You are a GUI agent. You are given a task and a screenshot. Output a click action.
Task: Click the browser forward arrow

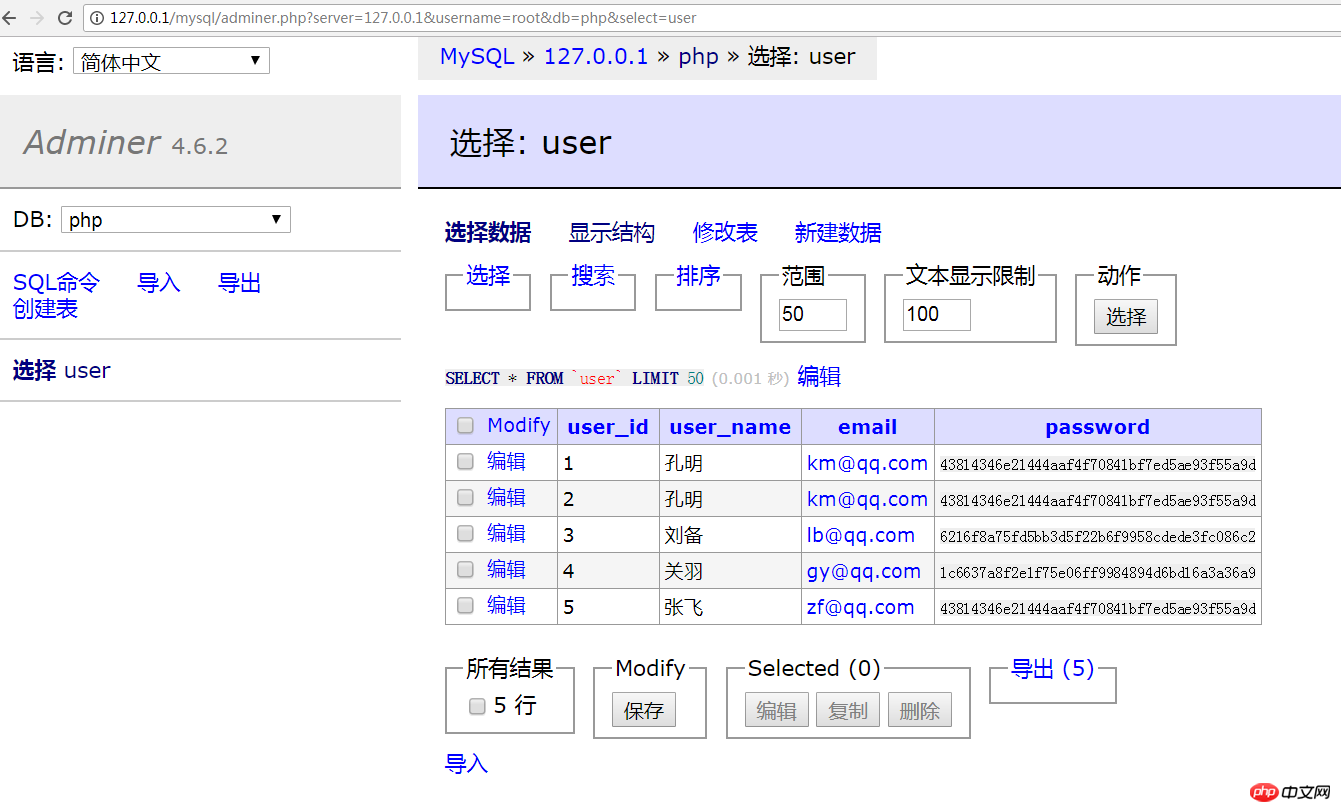click(x=37, y=18)
